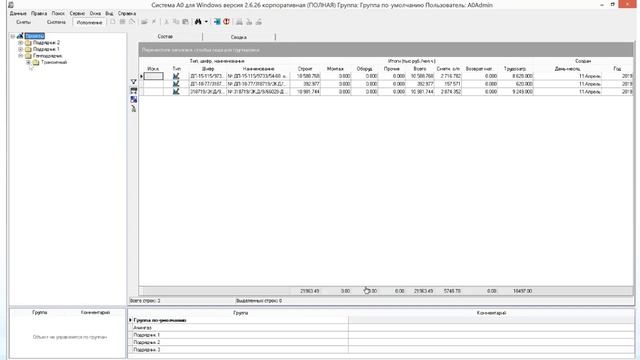Open the Правка menu
640x360 pixels.
[x=39, y=13]
